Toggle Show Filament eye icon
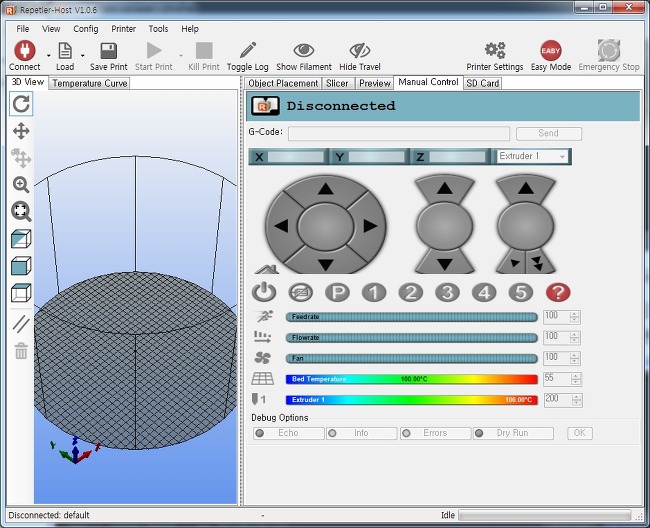Viewport: 650px width, 528px height. click(x=303, y=50)
